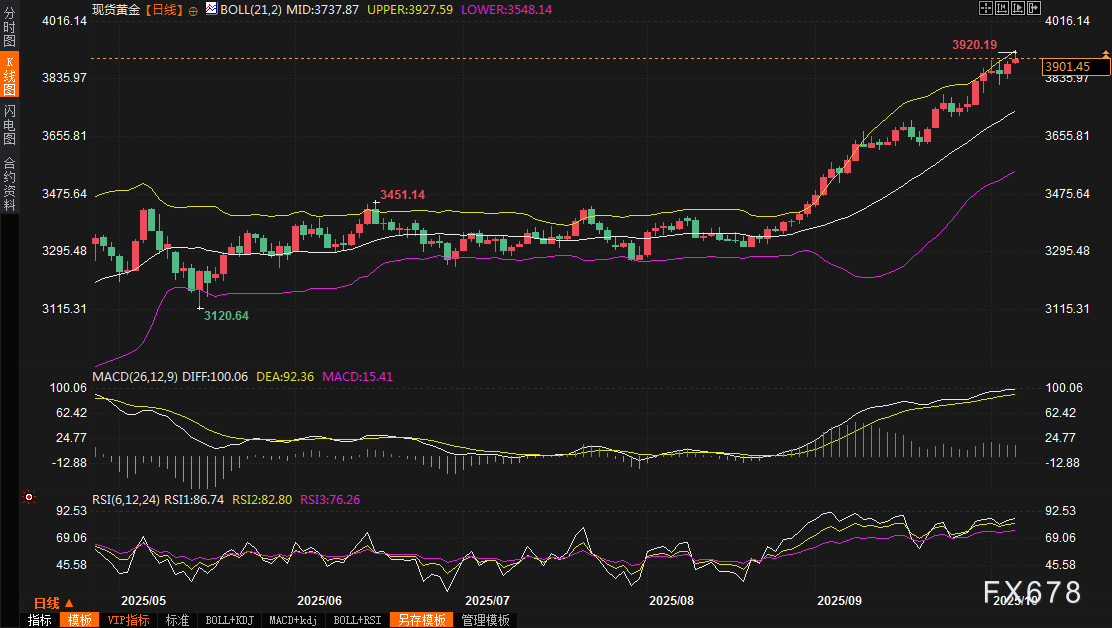Switch to 分时图 view in sidebar
This screenshot has width=1112, height=628.
[9, 27]
